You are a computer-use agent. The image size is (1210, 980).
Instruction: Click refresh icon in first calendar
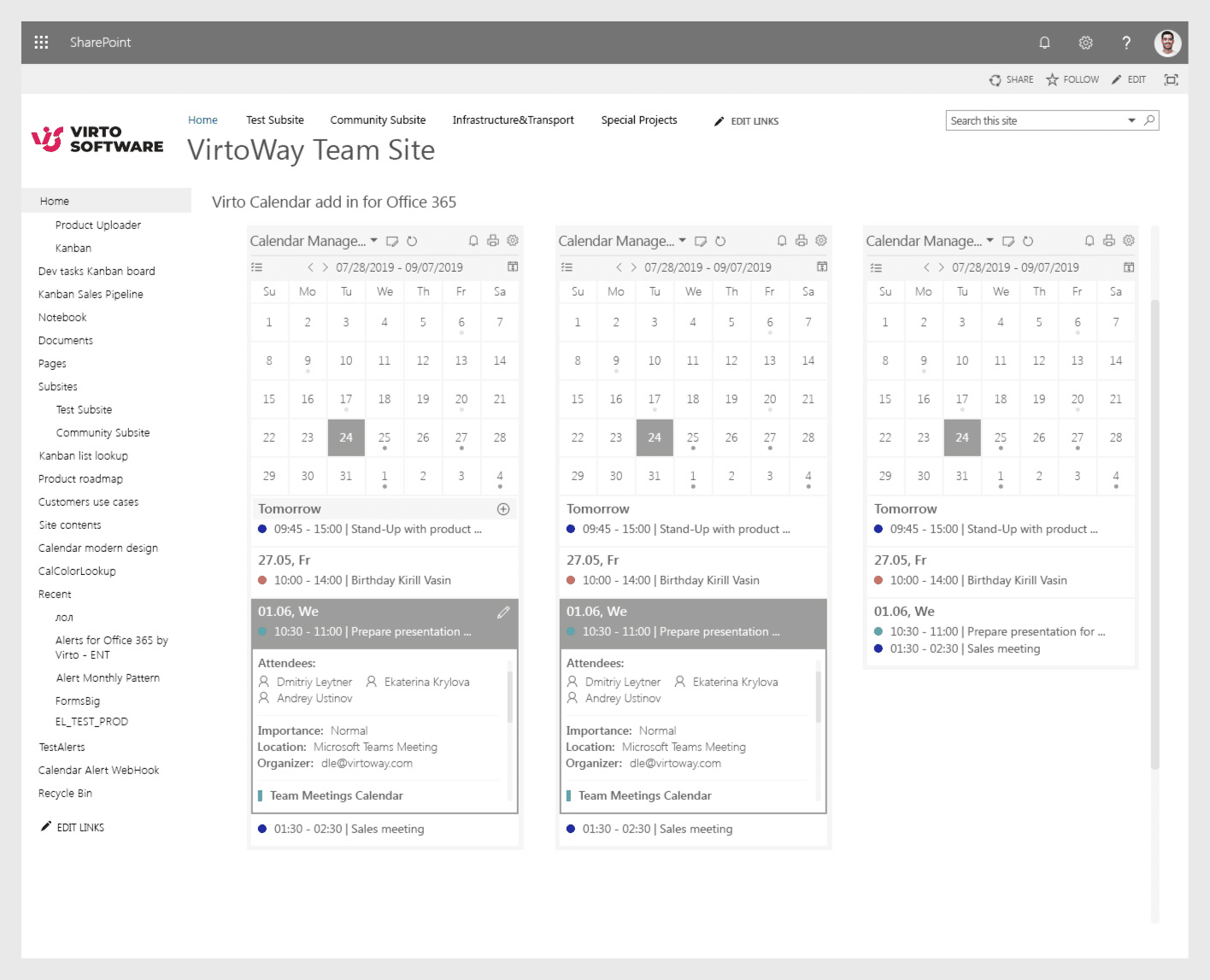412,241
